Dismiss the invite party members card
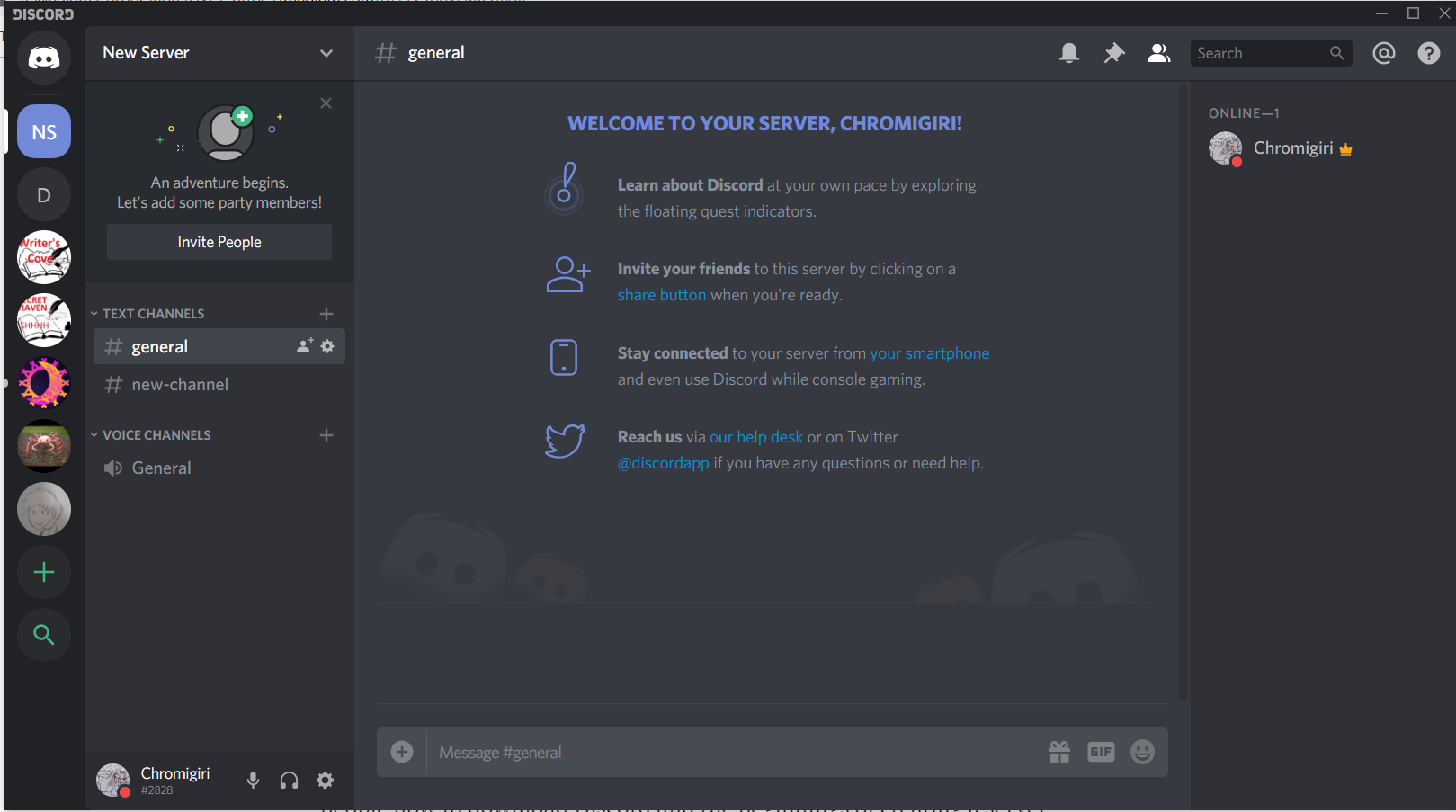1456x812 pixels. click(x=326, y=103)
